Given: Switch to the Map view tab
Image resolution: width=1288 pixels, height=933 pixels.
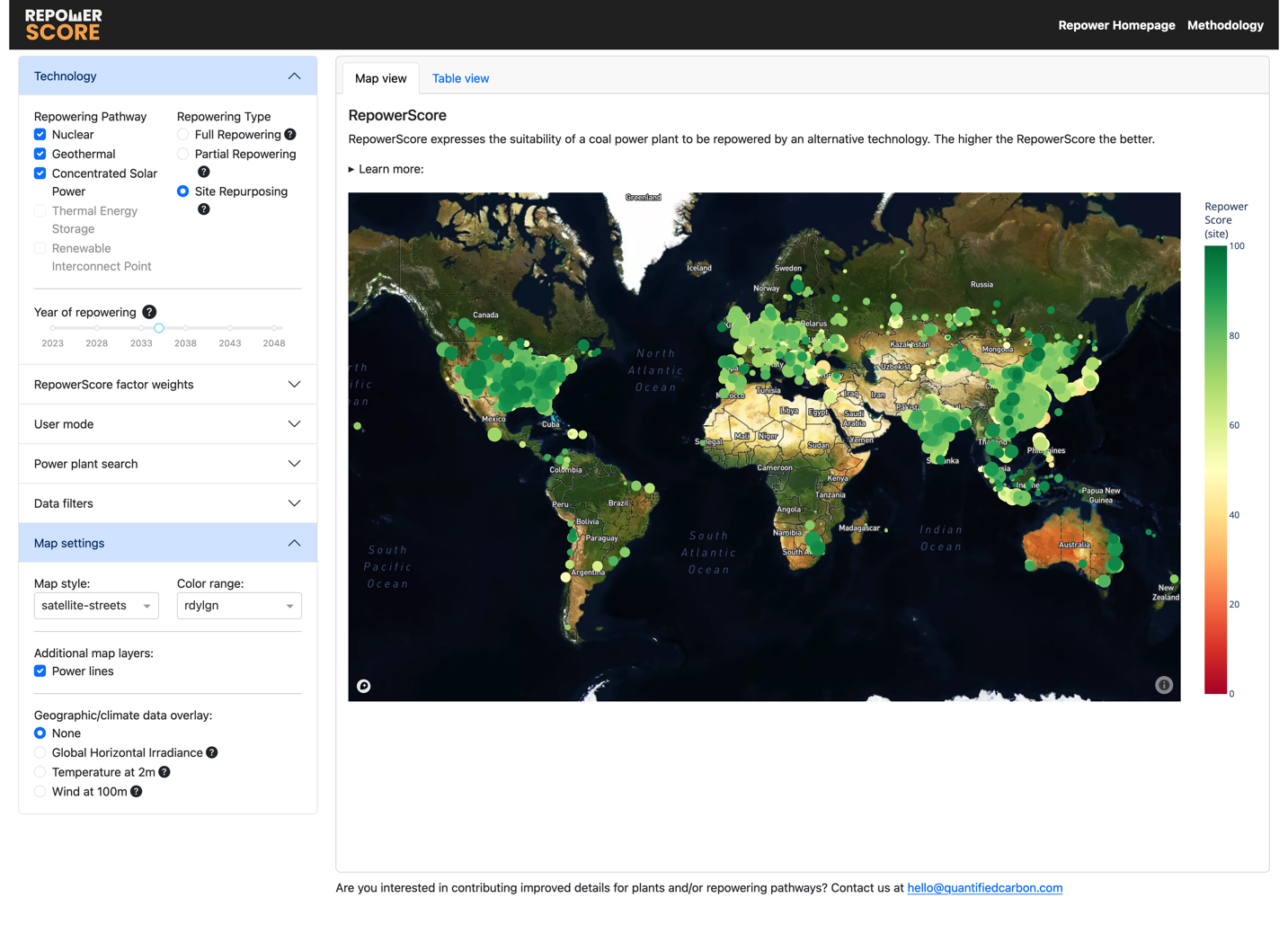Looking at the screenshot, I should (381, 78).
